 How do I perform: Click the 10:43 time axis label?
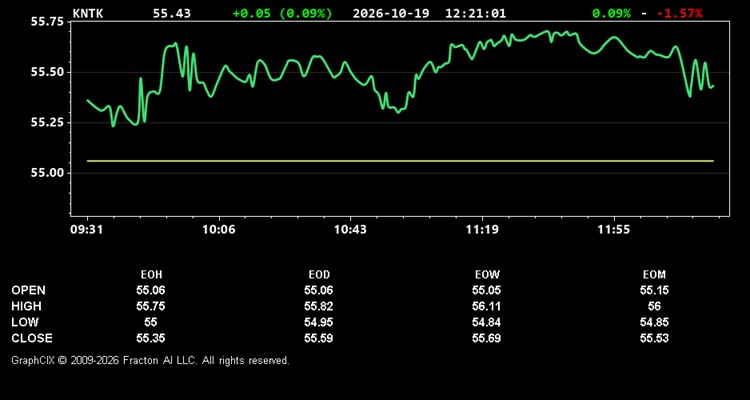coord(351,230)
